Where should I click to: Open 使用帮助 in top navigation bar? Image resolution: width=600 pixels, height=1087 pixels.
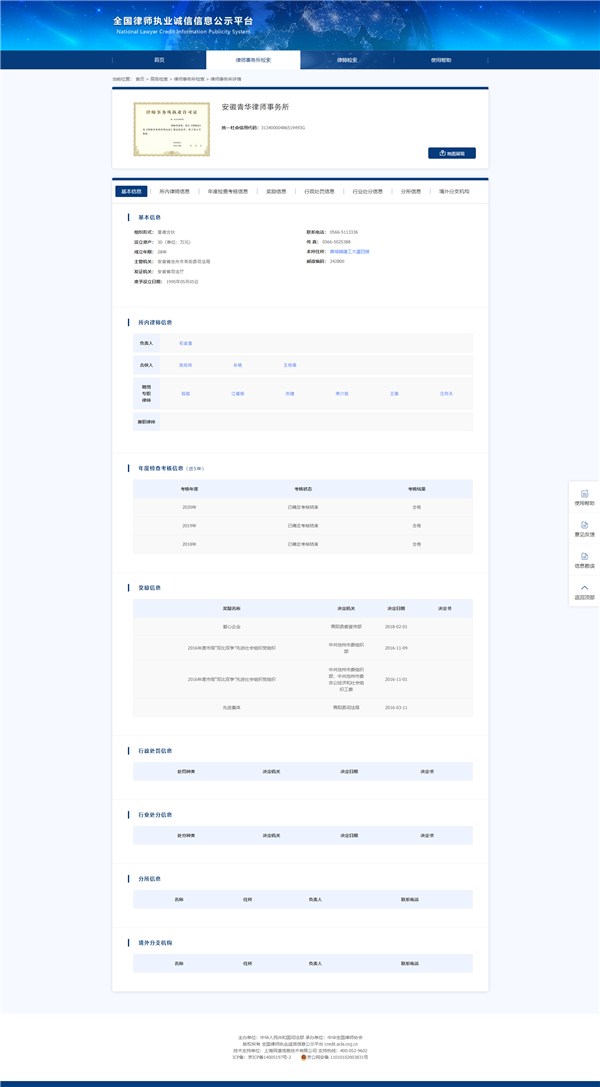pyautogui.click(x=440, y=60)
